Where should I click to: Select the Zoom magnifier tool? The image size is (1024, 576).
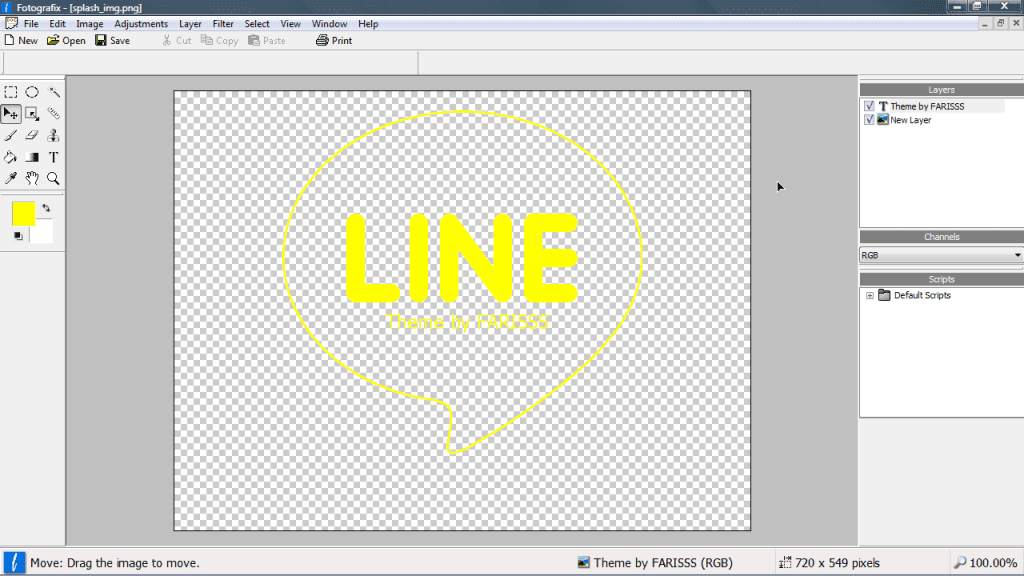[x=54, y=178]
